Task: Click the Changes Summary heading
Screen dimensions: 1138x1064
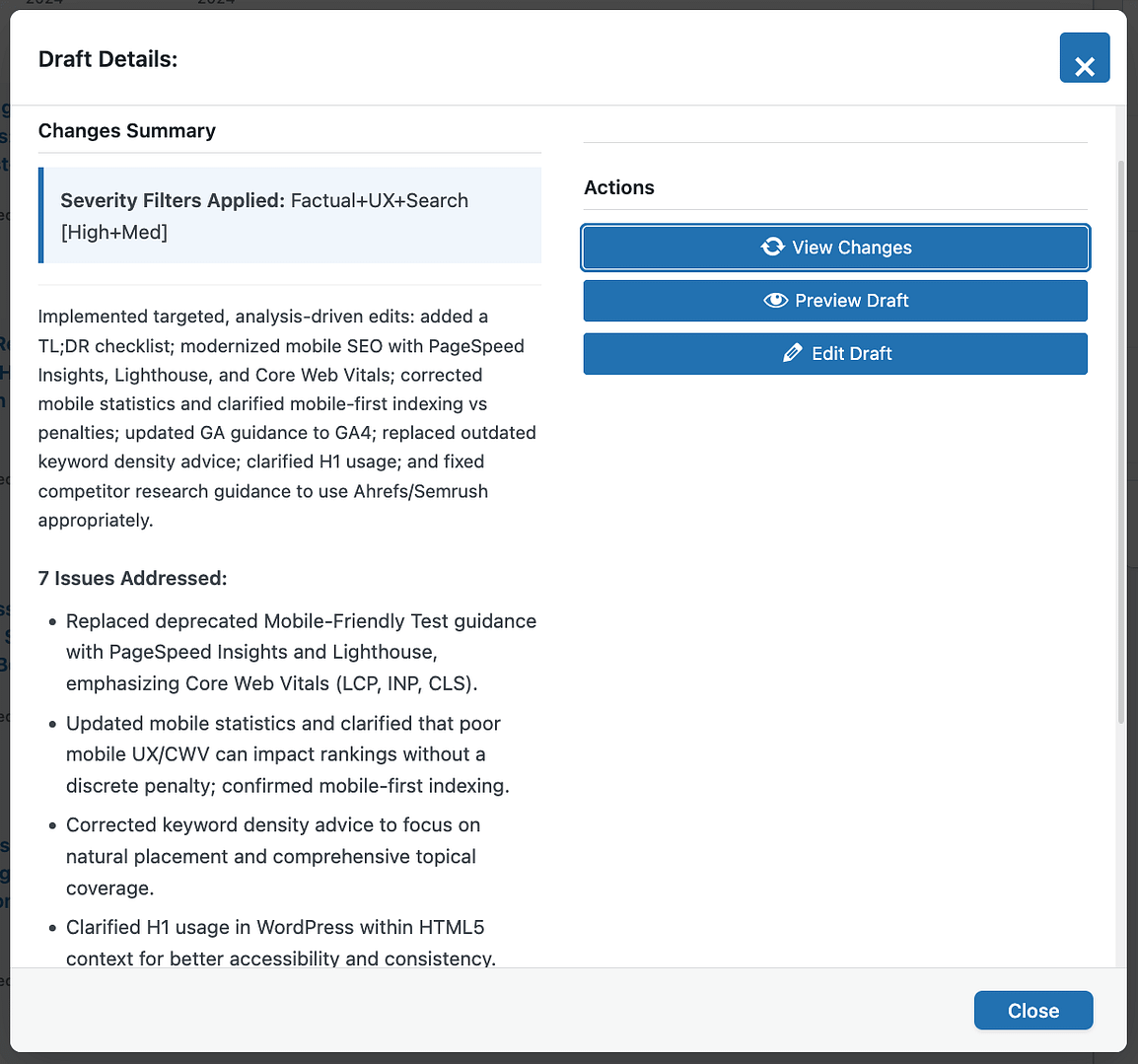Action: [x=126, y=131]
